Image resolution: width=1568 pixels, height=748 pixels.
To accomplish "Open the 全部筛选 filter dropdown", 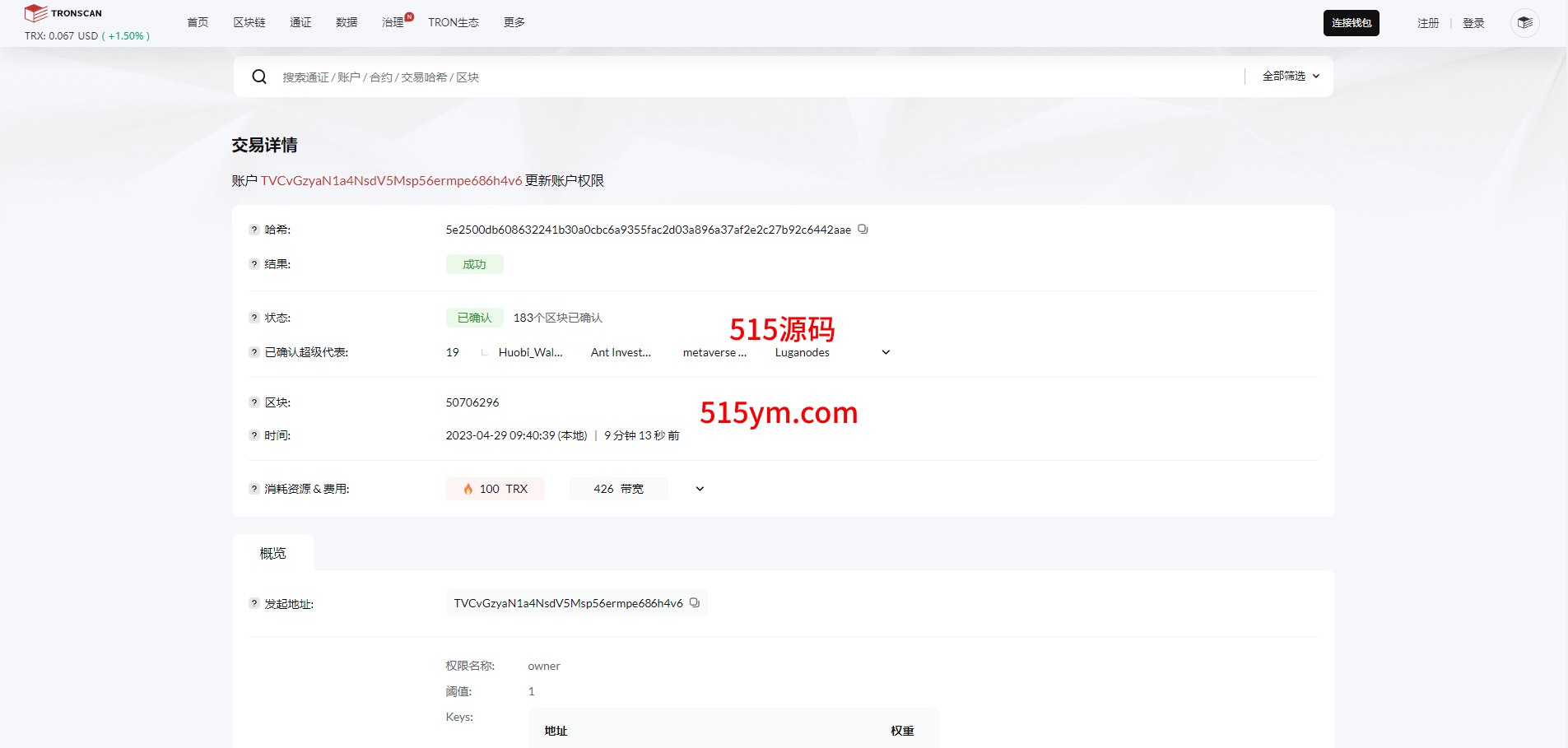I will tap(1290, 76).
